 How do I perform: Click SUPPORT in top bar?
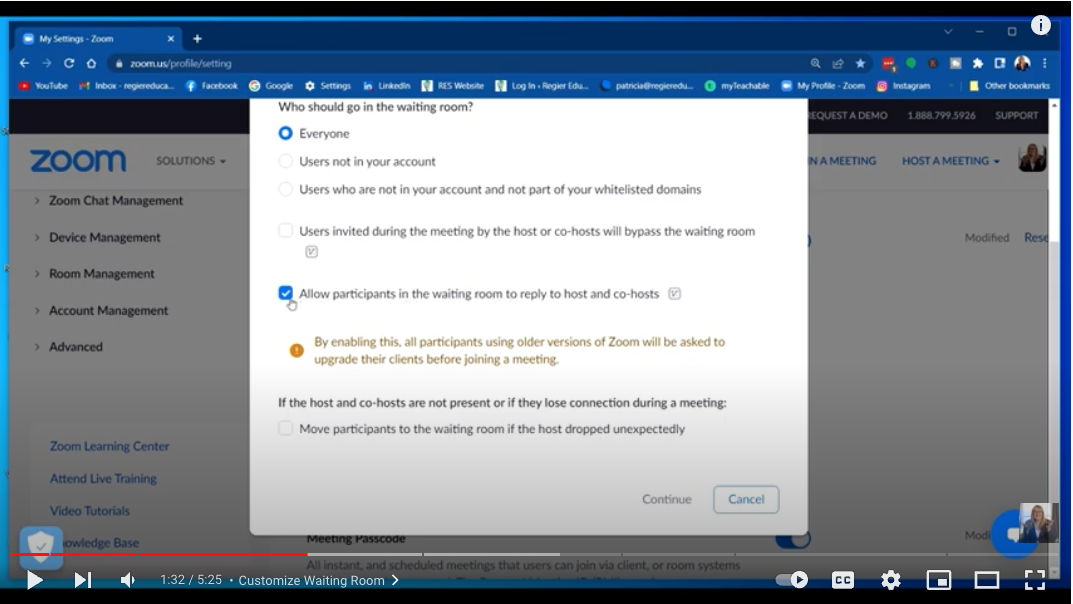pos(1016,116)
